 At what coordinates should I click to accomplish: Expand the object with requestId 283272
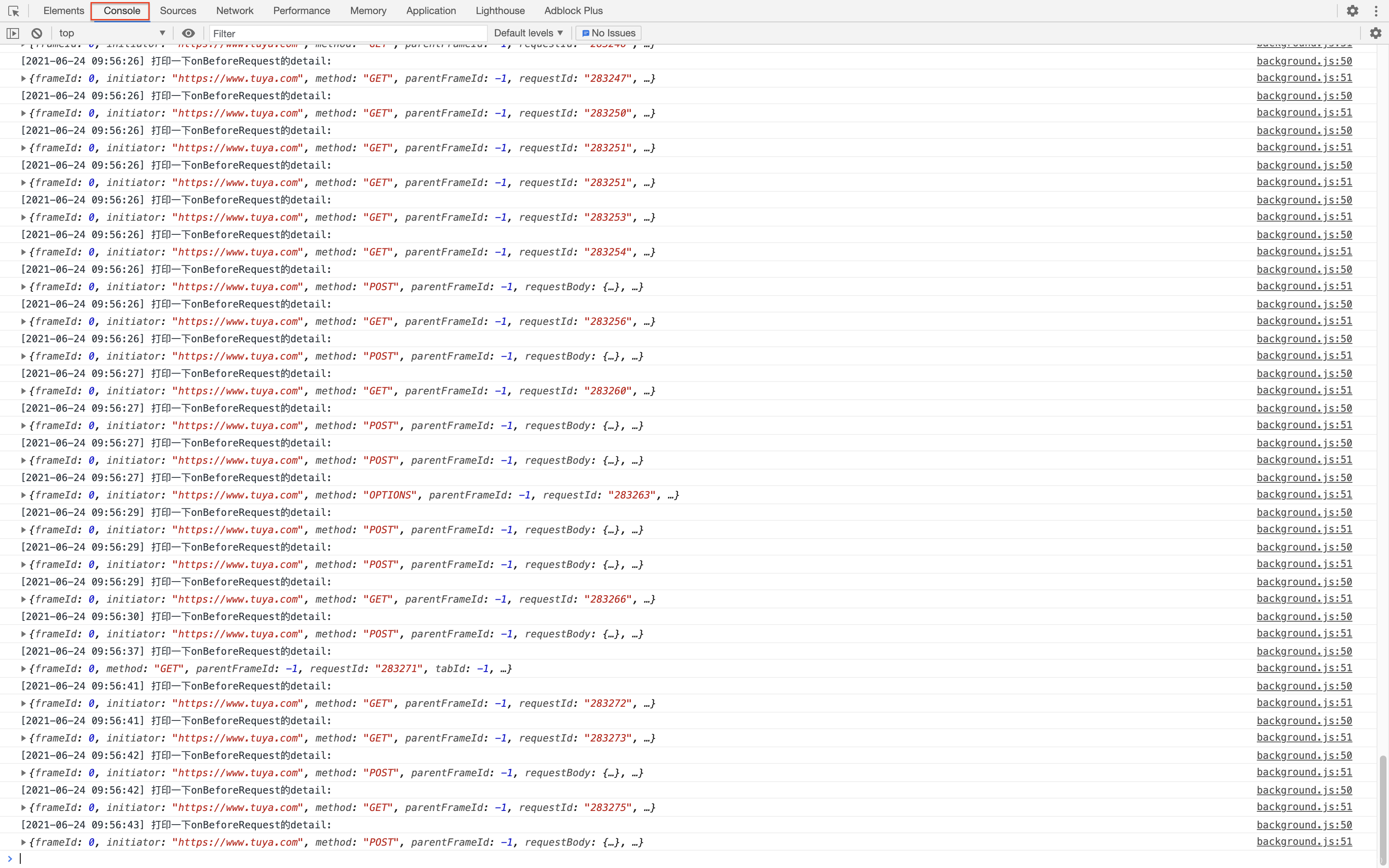[24, 703]
